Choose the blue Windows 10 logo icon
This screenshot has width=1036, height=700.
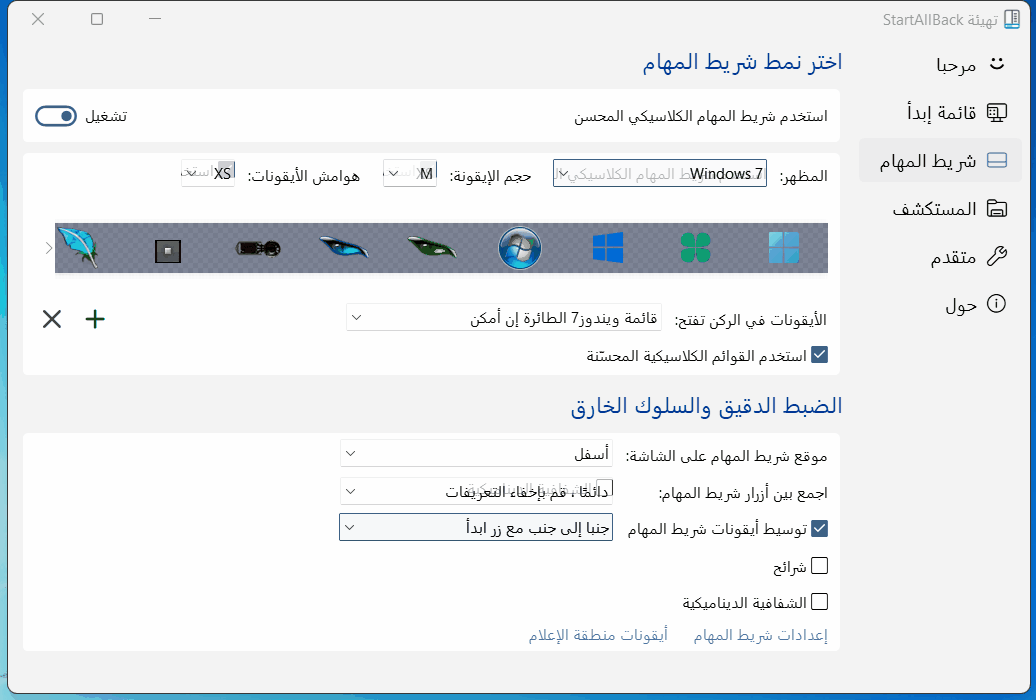tap(608, 247)
